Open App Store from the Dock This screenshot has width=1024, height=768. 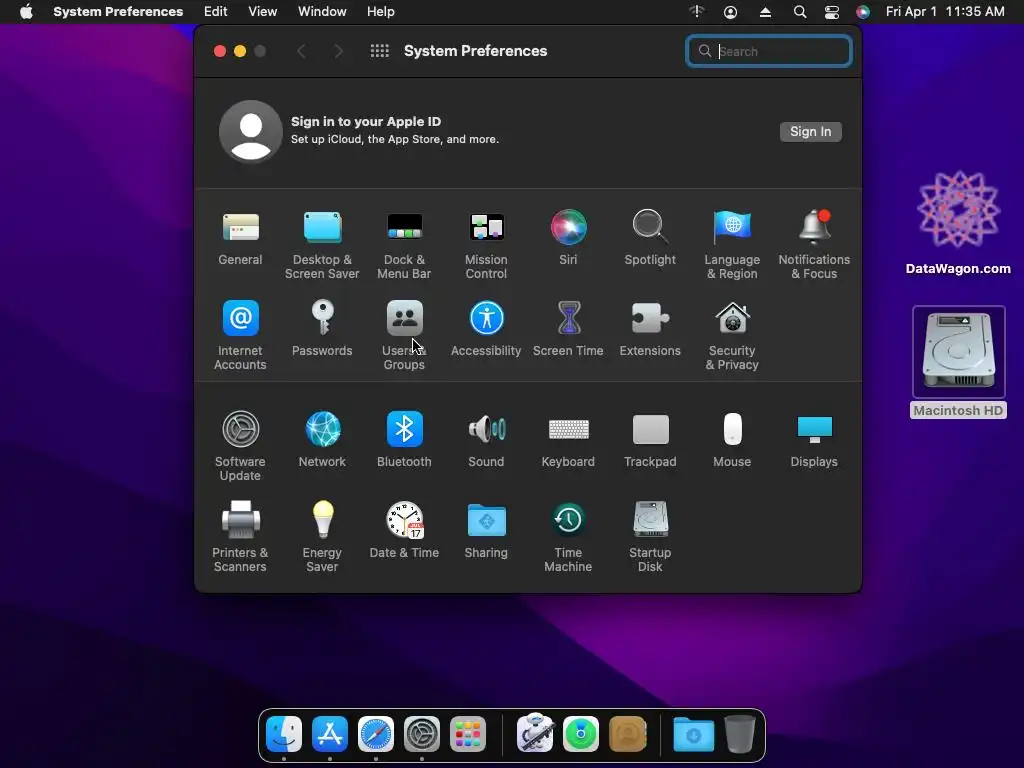[330, 734]
